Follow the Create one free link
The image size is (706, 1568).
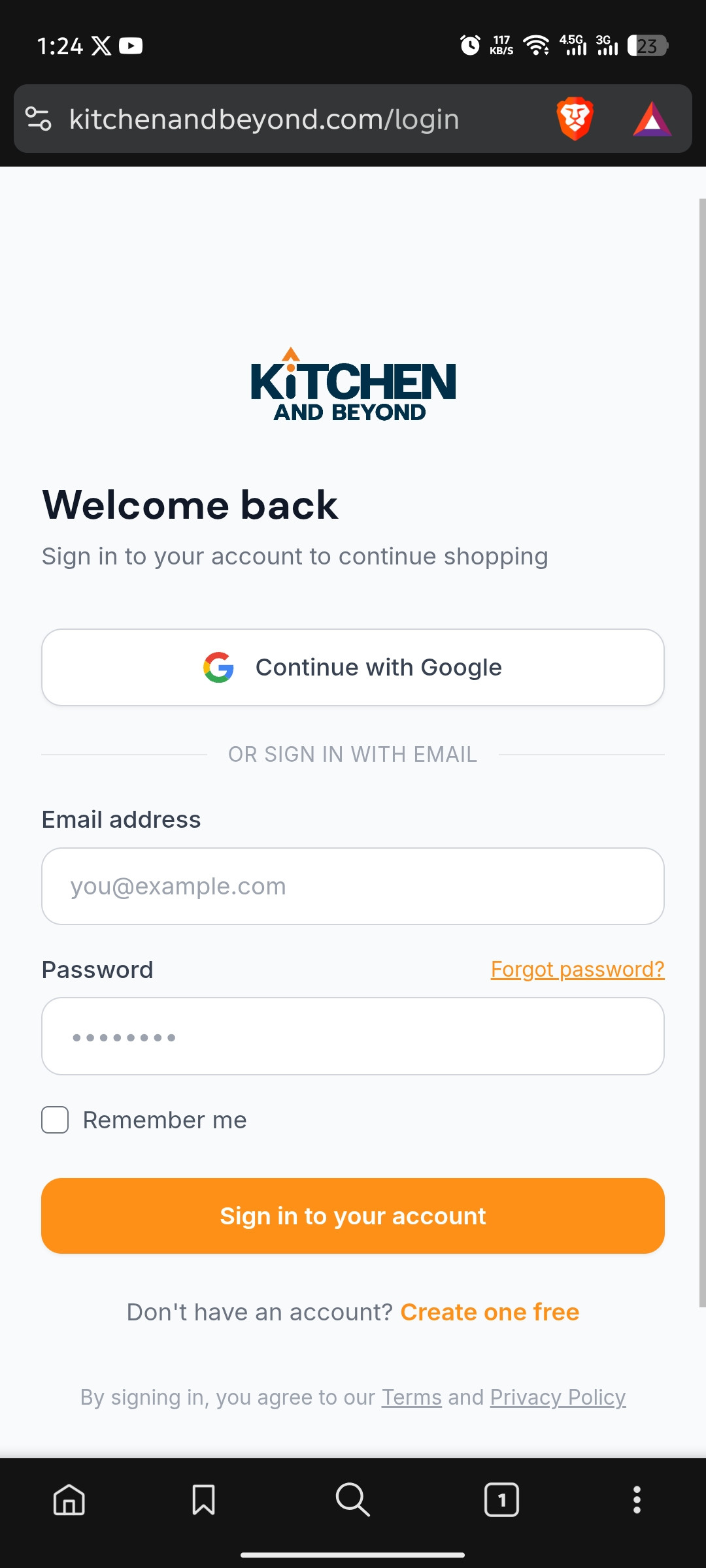[x=490, y=1312]
